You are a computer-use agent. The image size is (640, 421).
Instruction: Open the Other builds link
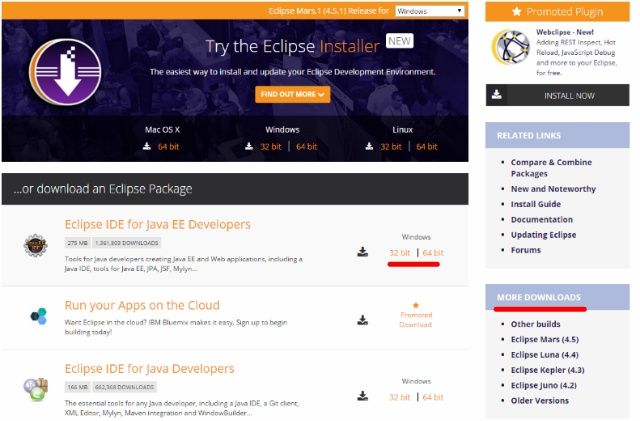536,324
